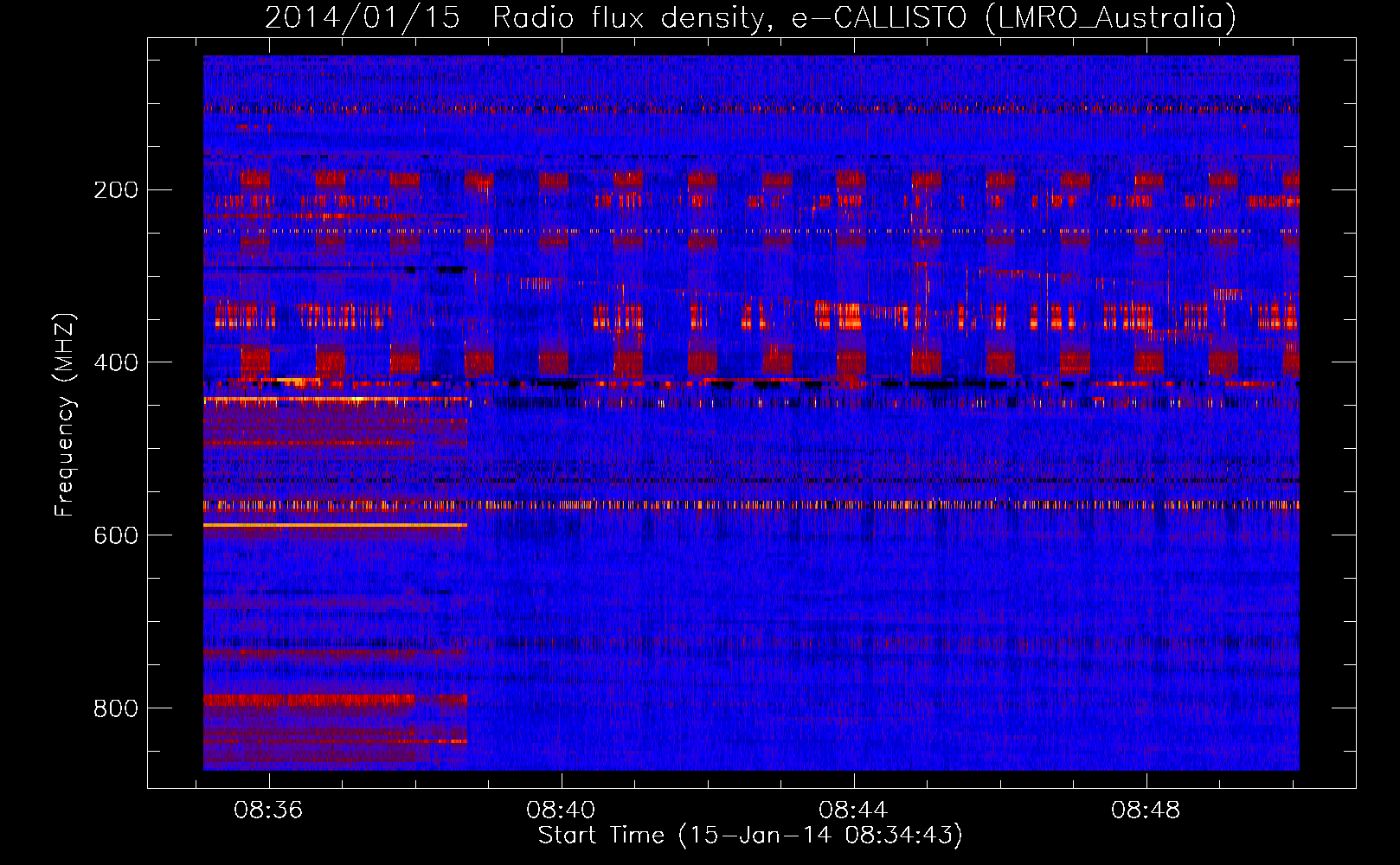
Task: Click the 800 frequency tick label
Action: tap(116, 708)
